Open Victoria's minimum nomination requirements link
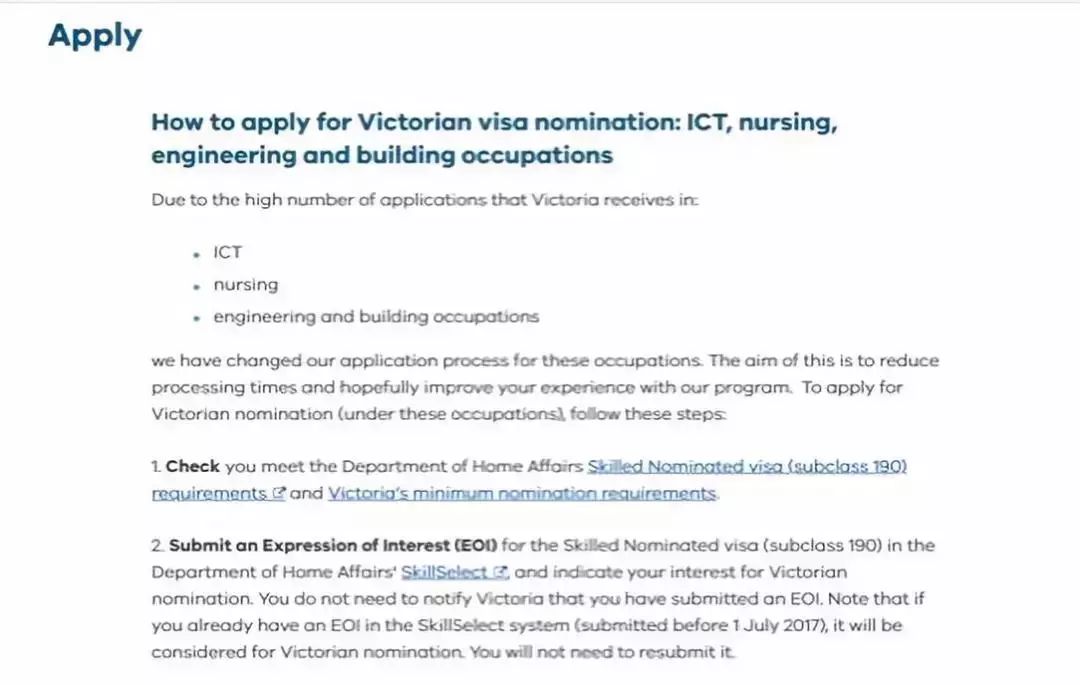 click(522, 493)
